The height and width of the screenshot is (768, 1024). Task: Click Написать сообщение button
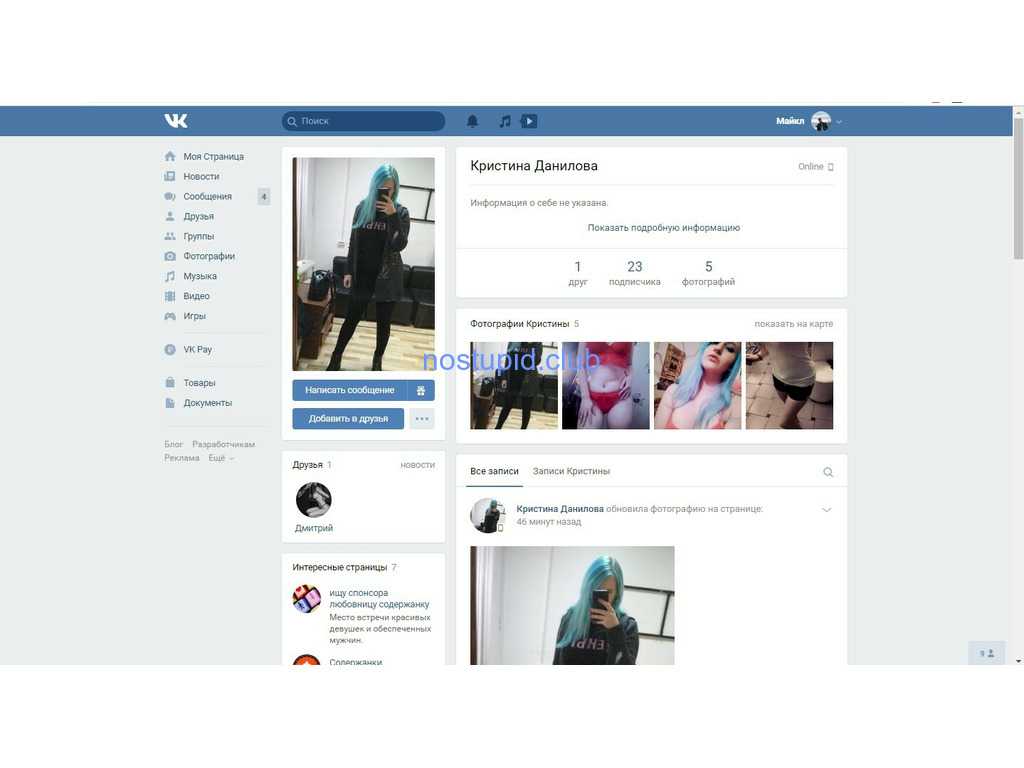click(x=349, y=390)
